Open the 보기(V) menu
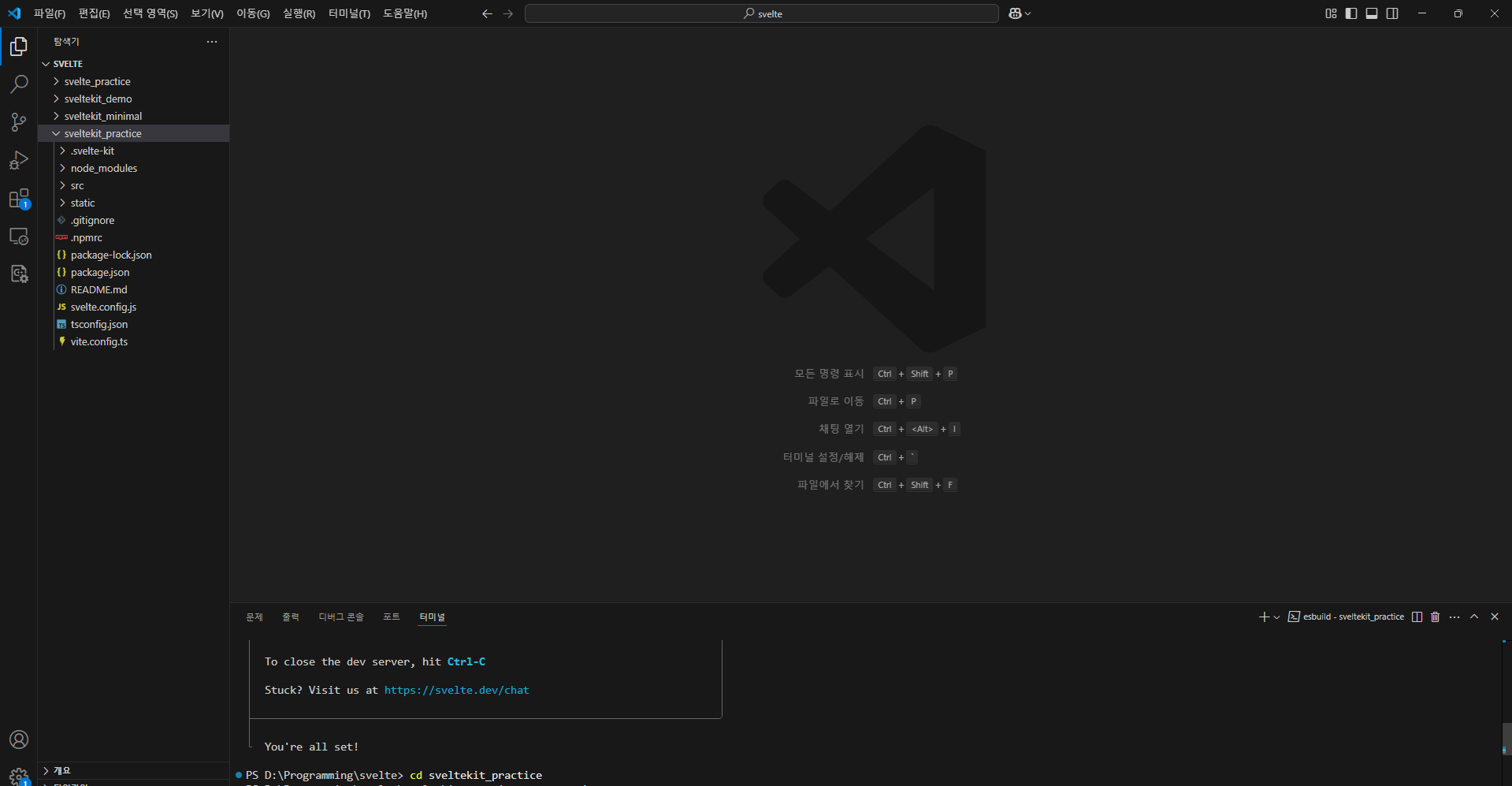This screenshot has width=1512, height=786. point(207,13)
